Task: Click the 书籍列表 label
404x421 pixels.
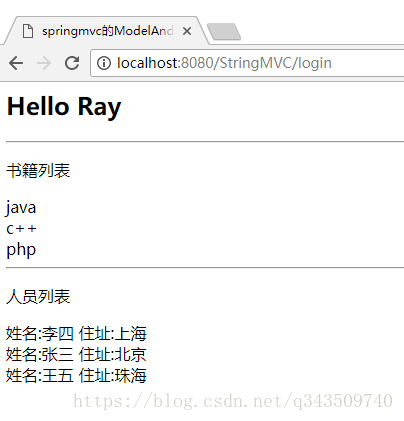Action: point(38,171)
